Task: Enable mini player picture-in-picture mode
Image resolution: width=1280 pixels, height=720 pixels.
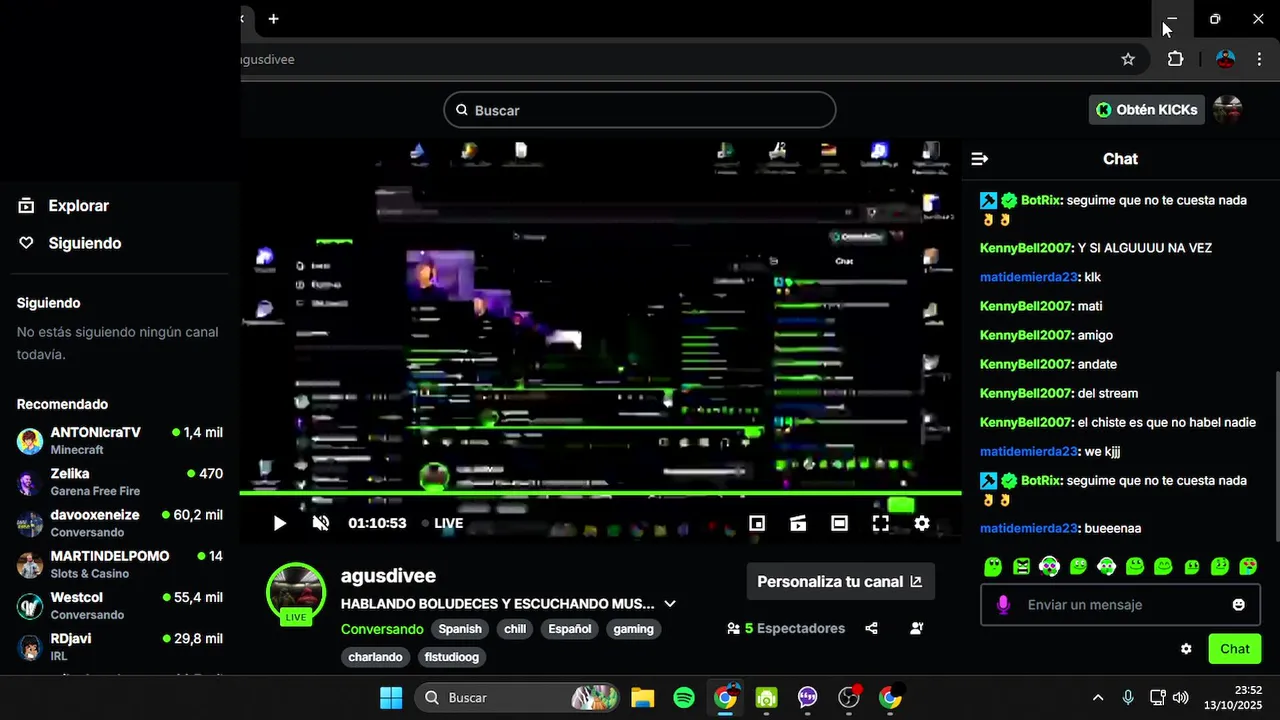Action: [757, 523]
